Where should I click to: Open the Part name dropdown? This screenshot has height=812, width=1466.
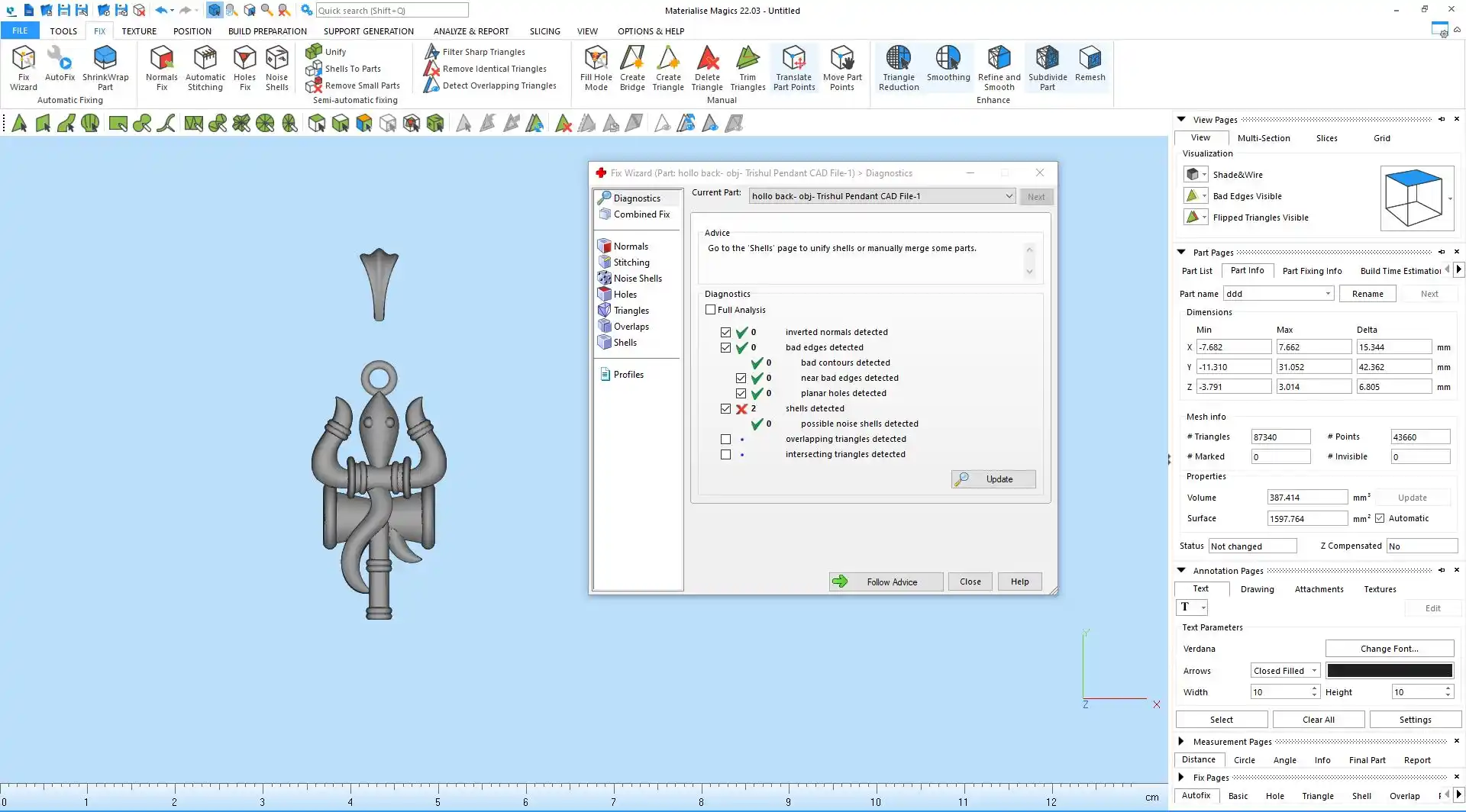pyautogui.click(x=1328, y=294)
